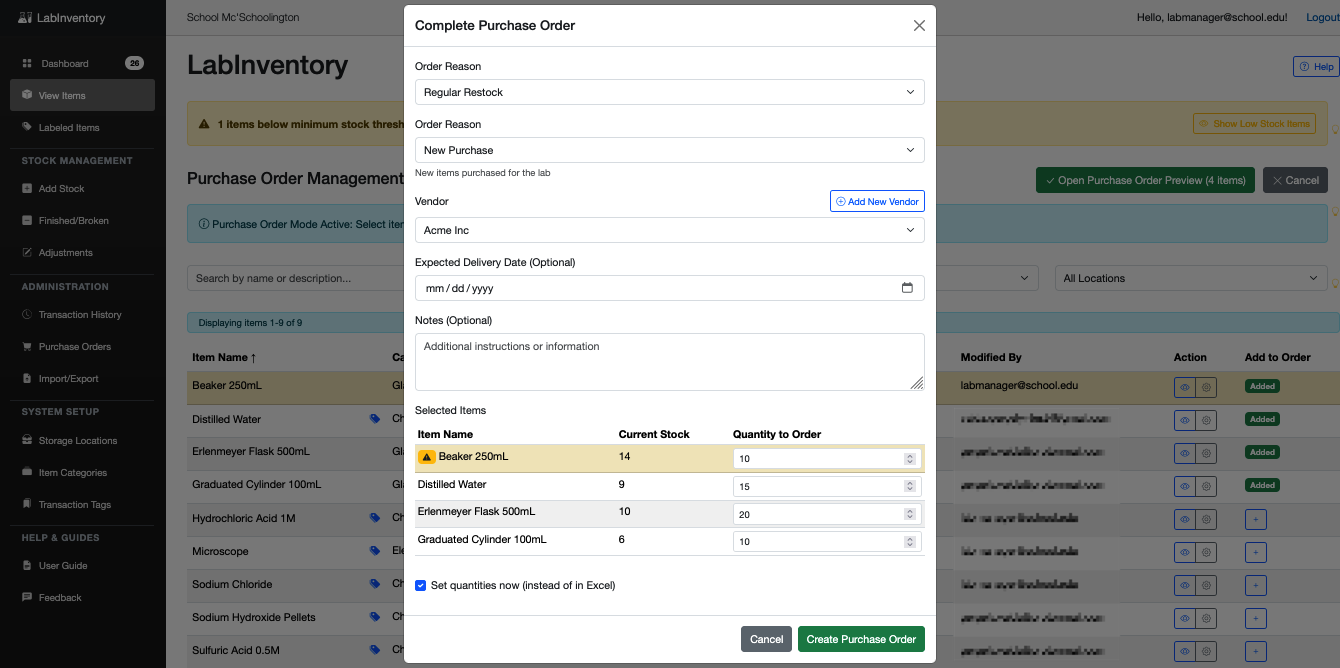Click Create Purchase Order button

861,639
